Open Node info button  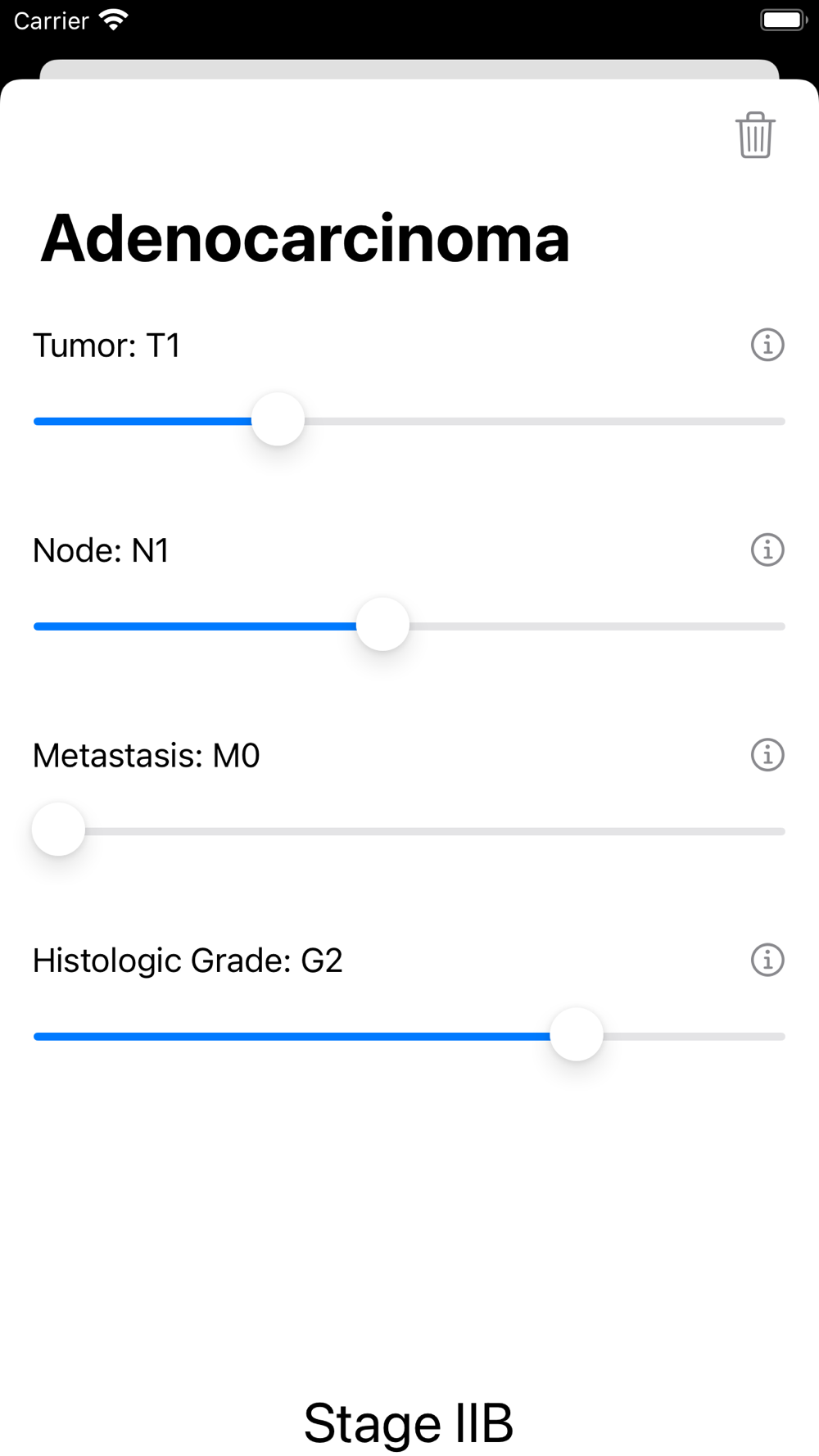click(767, 550)
